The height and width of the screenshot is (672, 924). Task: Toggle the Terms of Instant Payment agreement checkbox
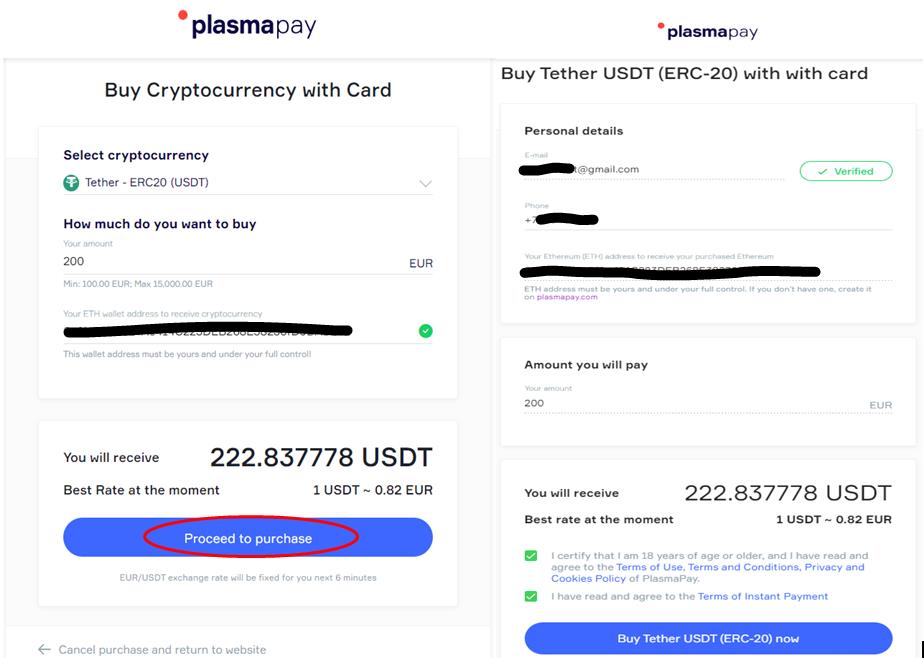pyautogui.click(x=529, y=596)
